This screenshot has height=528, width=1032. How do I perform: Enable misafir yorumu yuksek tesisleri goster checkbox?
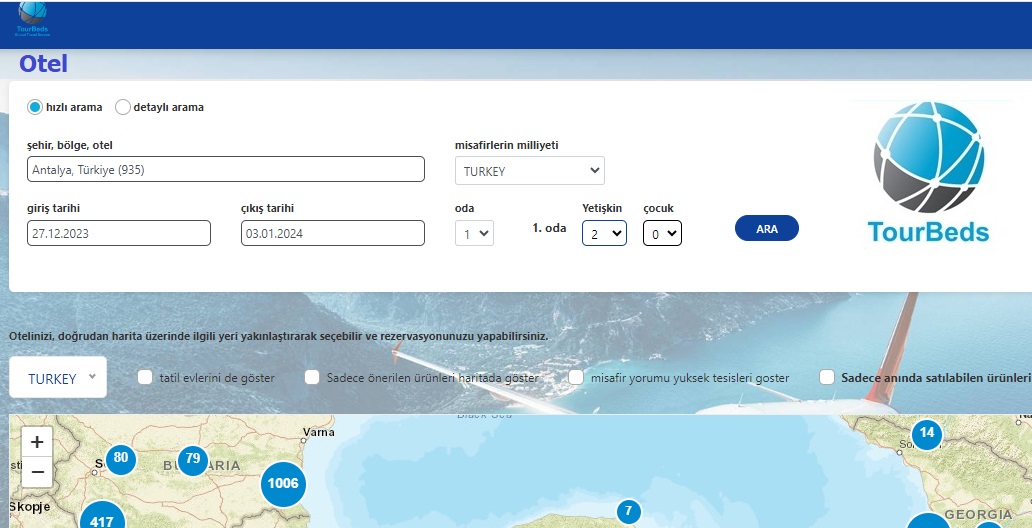(577, 377)
